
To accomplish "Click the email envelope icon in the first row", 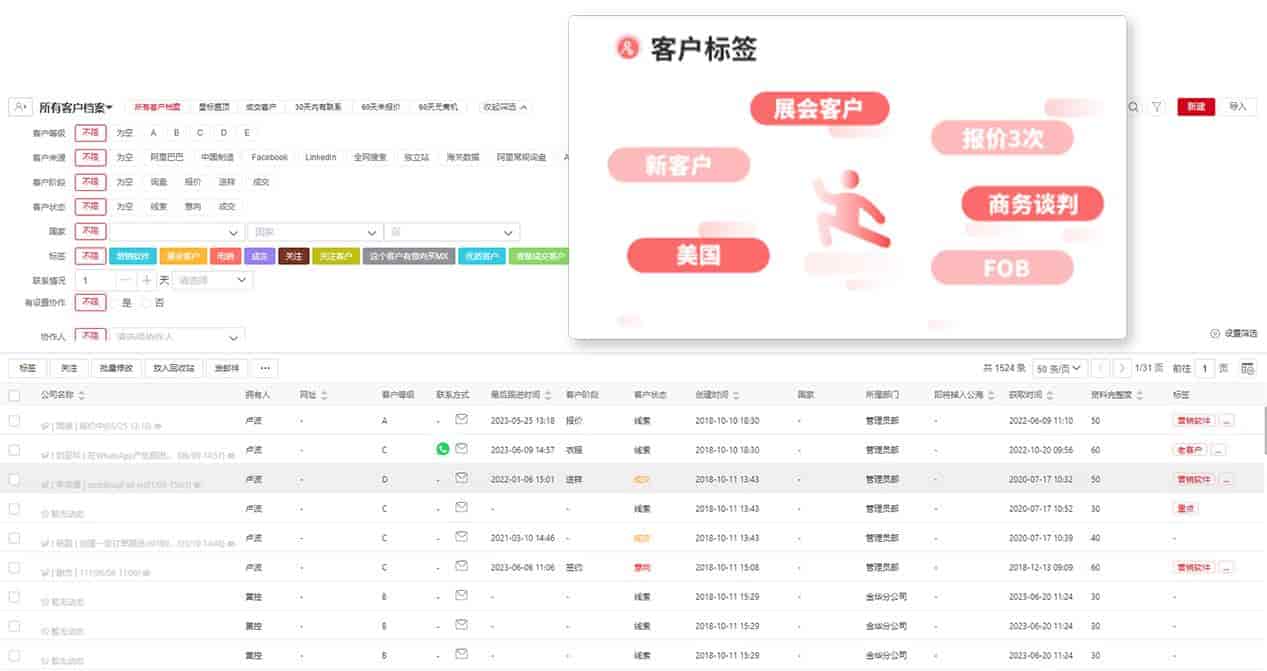I will coord(461,421).
